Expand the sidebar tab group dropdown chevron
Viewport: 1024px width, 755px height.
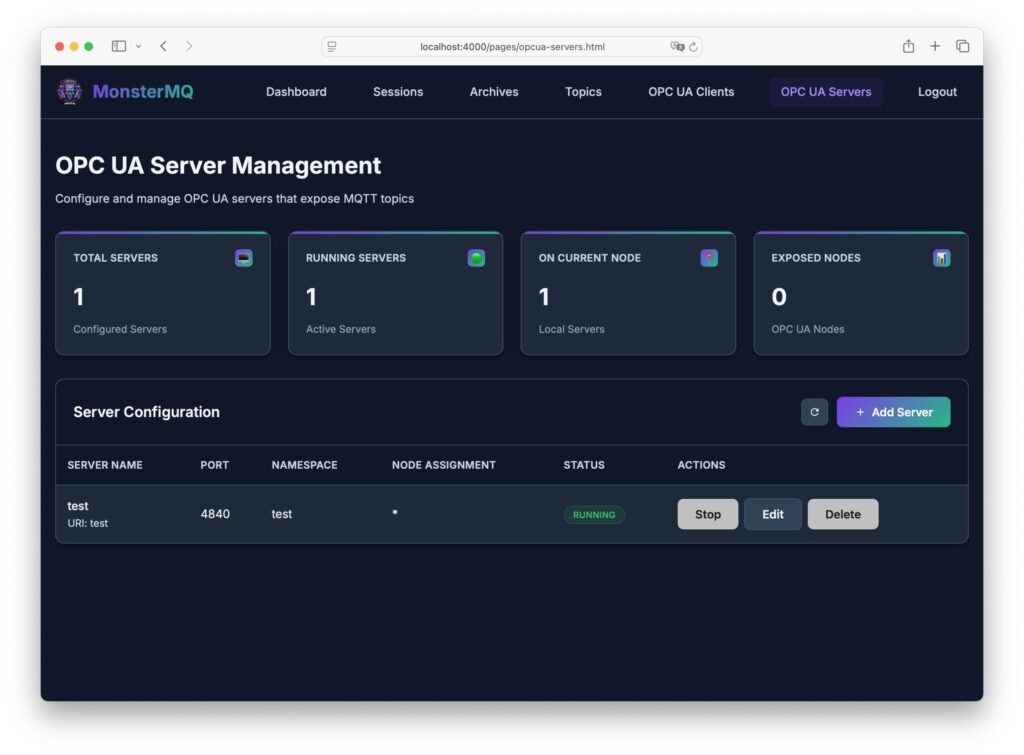click(x=138, y=46)
